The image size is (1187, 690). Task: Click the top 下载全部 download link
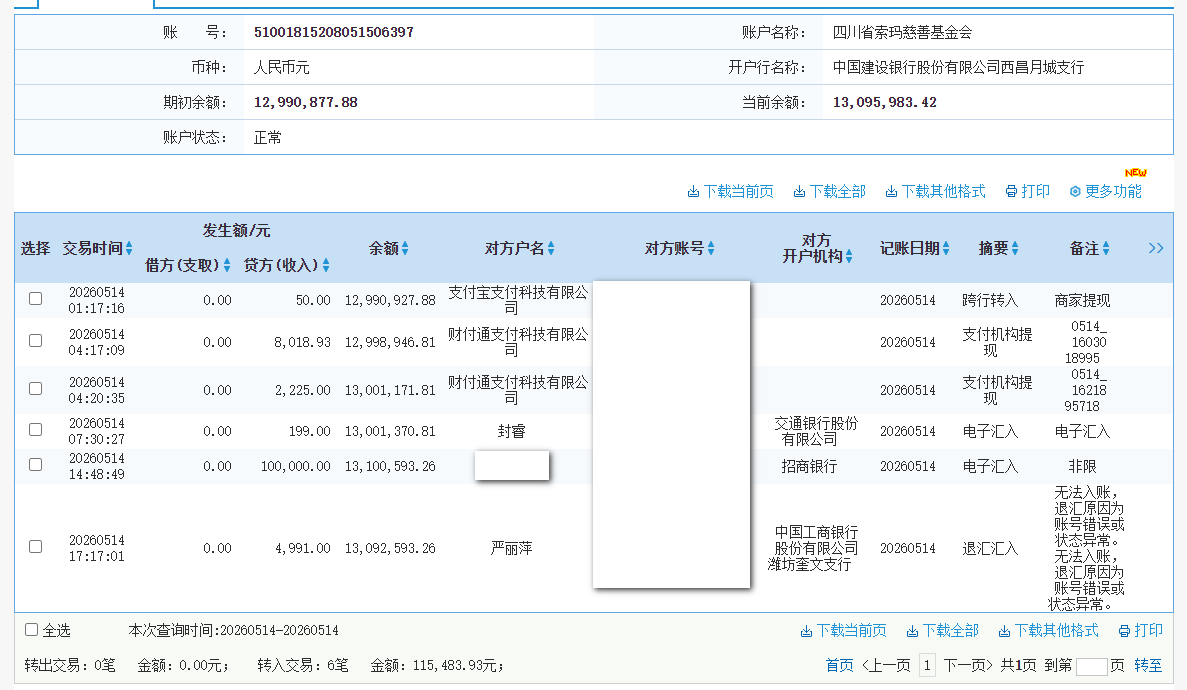tap(829, 192)
